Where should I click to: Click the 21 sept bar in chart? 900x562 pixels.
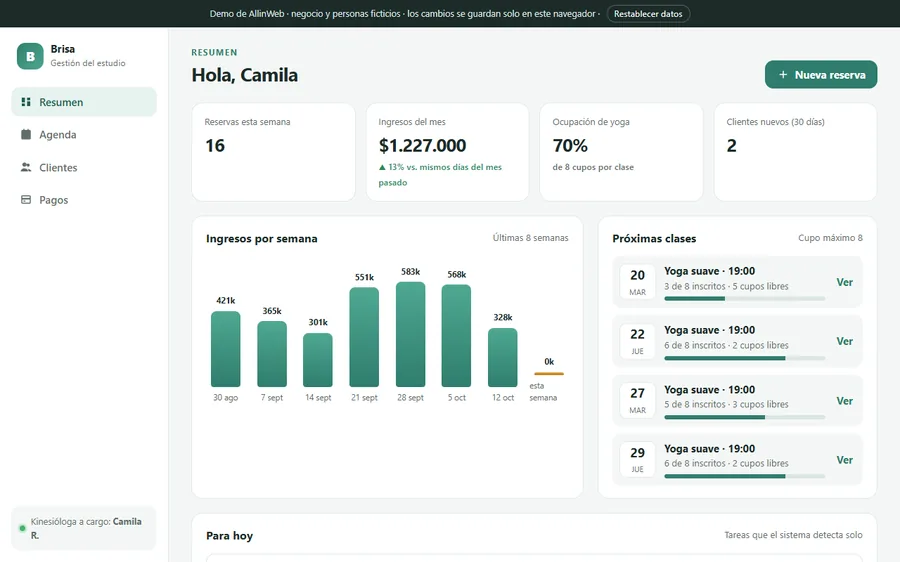tap(364, 337)
